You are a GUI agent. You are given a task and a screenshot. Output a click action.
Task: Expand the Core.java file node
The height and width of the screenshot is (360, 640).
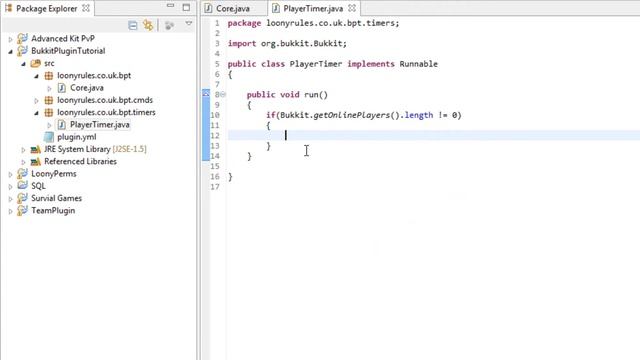(49, 88)
